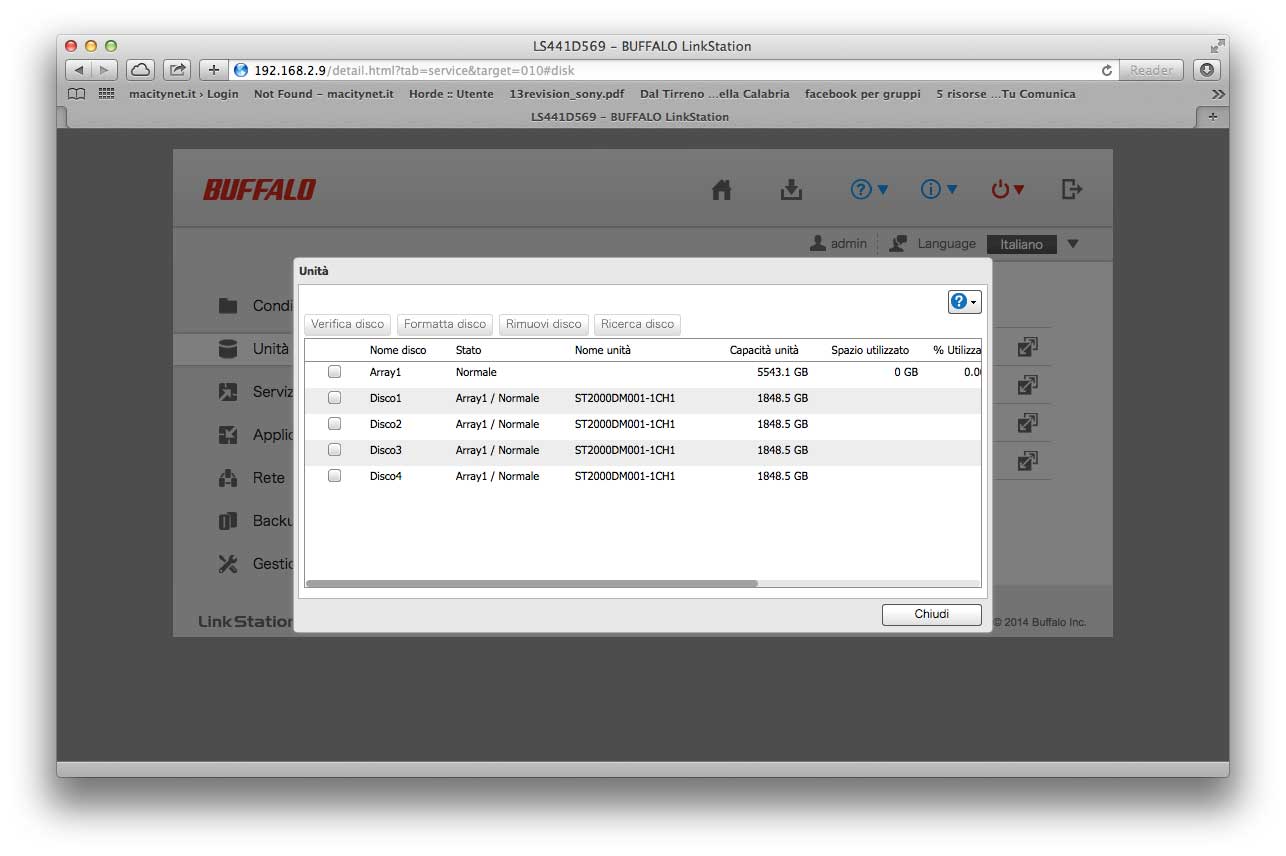Sort by Nome unità column header
Screen dimensions: 1286x856
coord(603,350)
